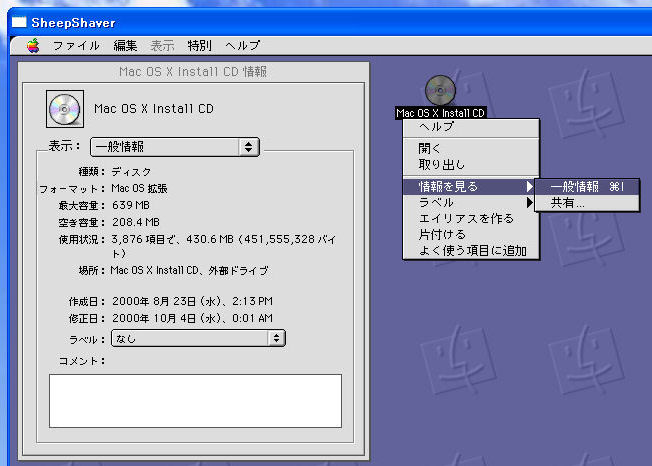Screen dimensions: 652x466
Task: Click the 場所 外部ドライブ location text
Action: point(189,271)
